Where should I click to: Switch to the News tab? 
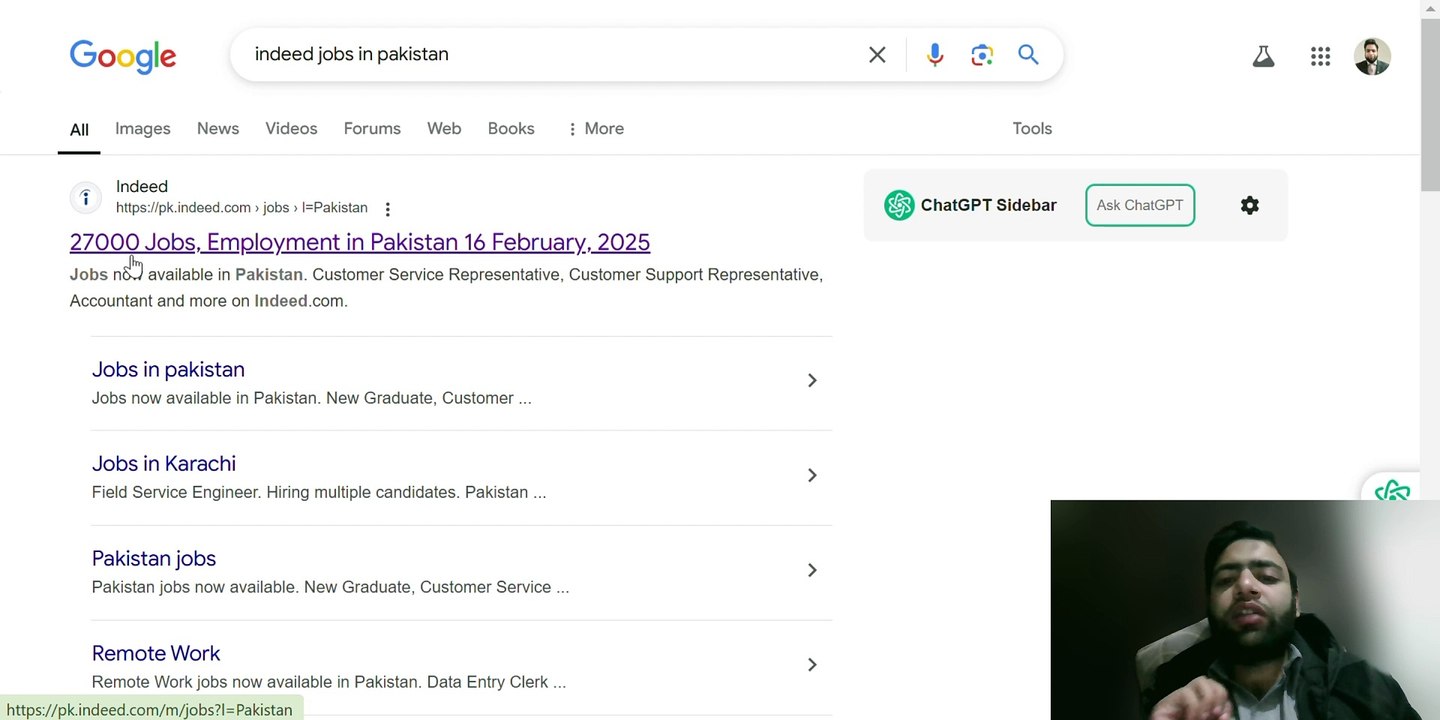point(218,128)
